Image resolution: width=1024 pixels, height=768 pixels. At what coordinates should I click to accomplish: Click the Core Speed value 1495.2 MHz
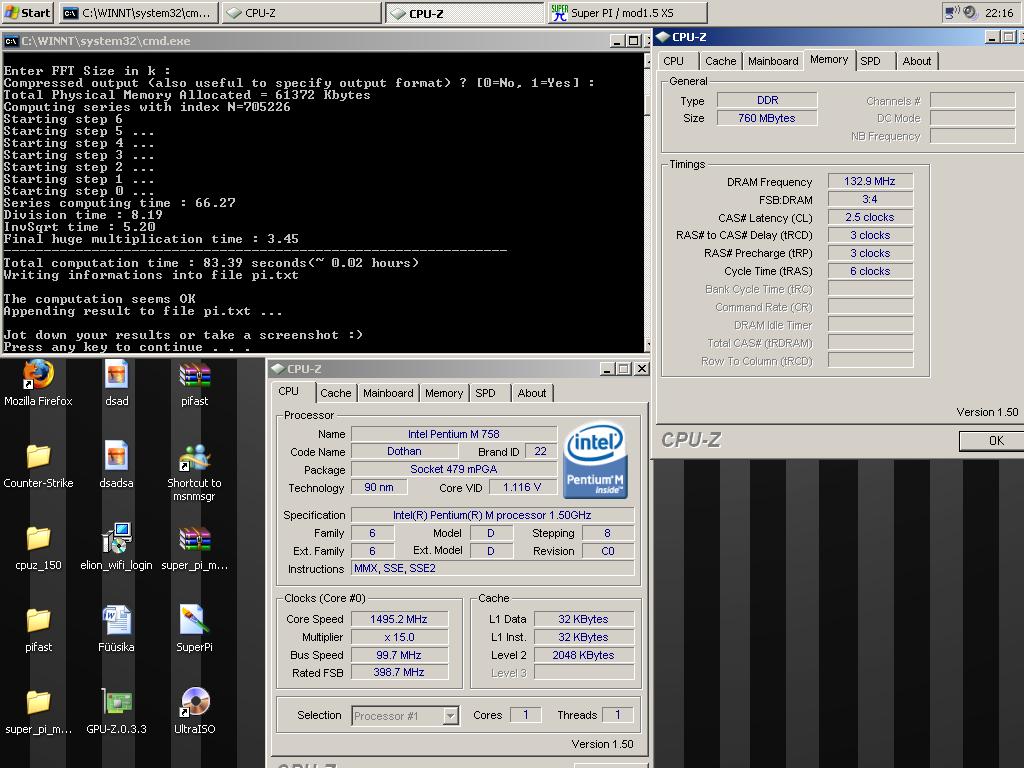pyautogui.click(x=399, y=619)
